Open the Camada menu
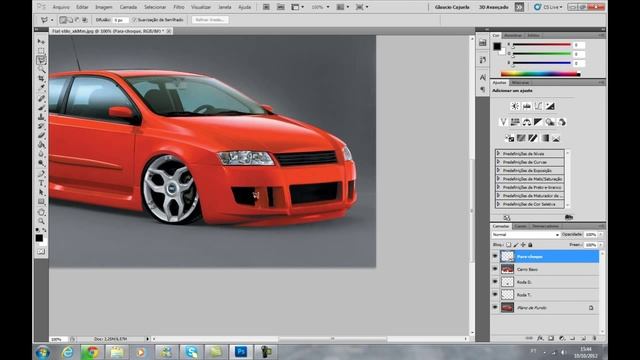 click(x=128, y=7)
